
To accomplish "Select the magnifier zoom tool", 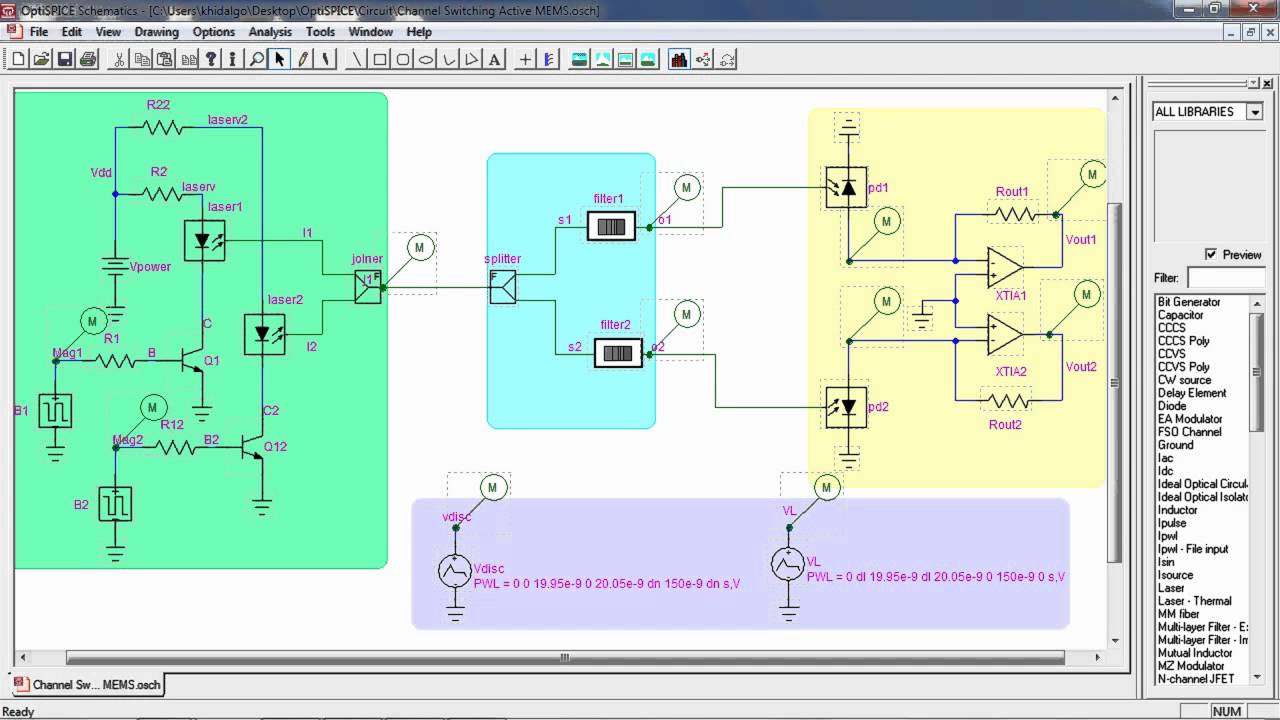I will pos(257,59).
